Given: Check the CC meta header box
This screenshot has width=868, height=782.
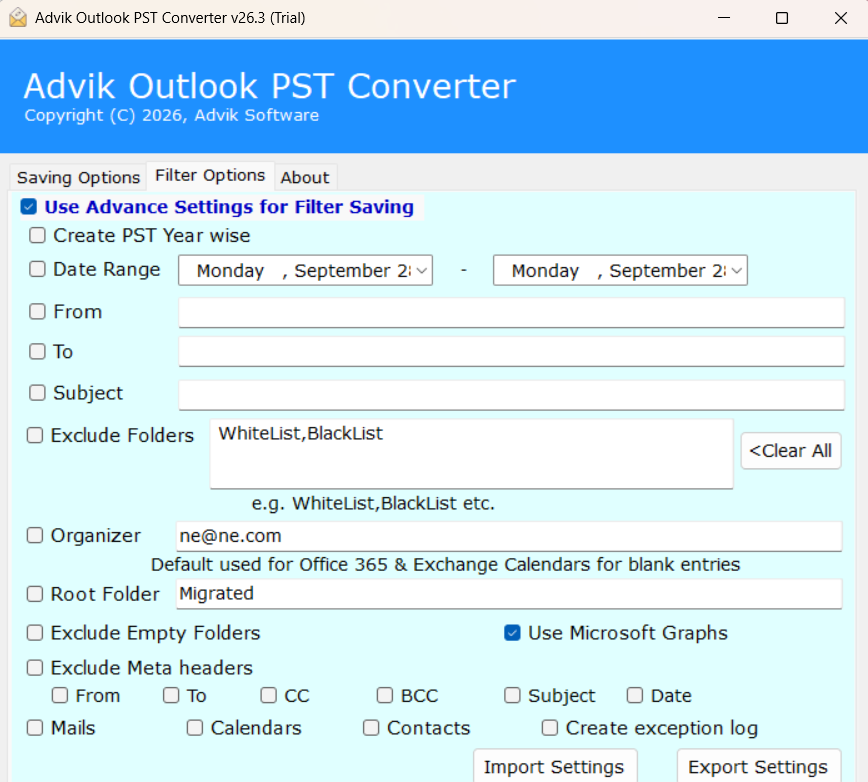Looking at the screenshot, I should click(x=268, y=696).
